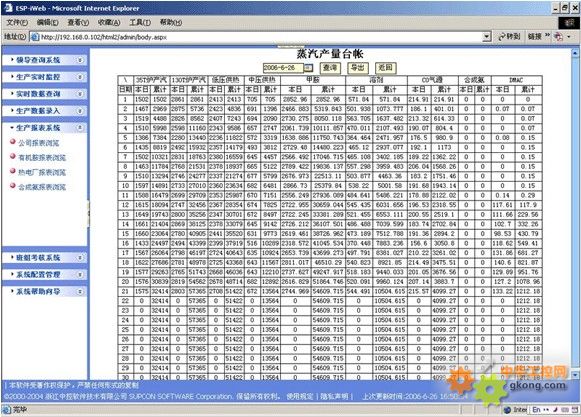Expand the 系统配置管理 sidebar section
This screenshot has height=417, width=581.
pyautogui.click(x=44, y=275)
